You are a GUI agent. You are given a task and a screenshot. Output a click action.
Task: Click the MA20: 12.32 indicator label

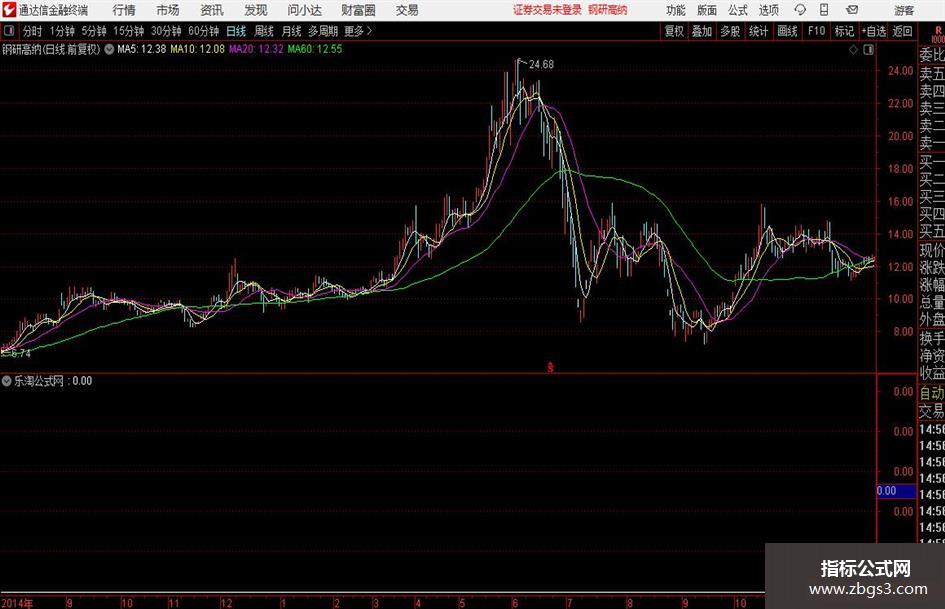[256, 49]
